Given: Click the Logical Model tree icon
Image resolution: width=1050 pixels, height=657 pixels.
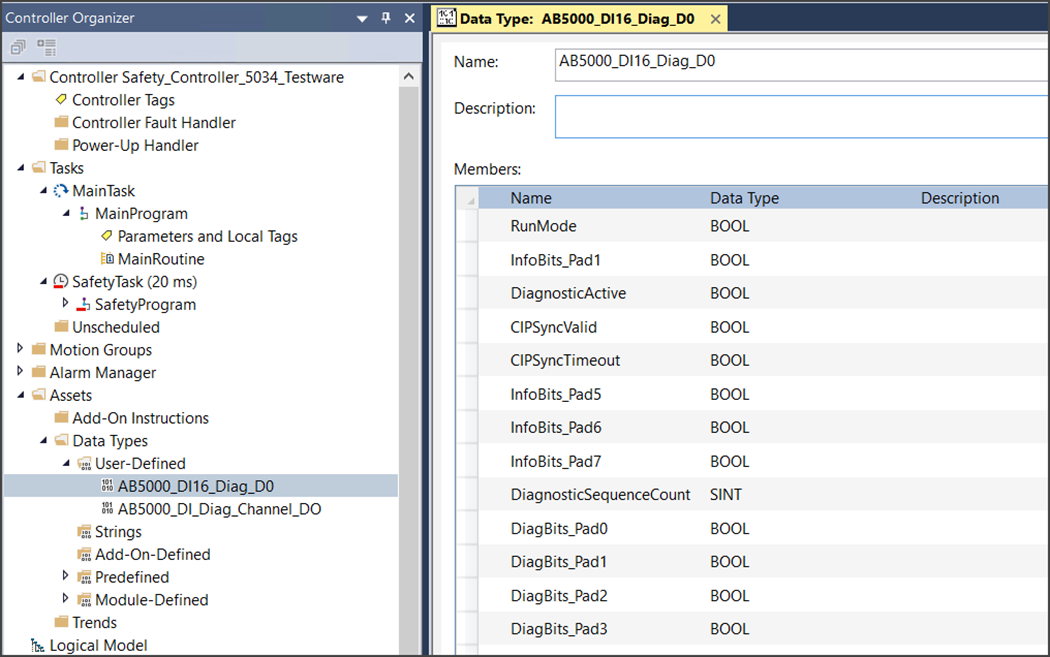Looking at the screenshot, I should coord(38,645).
